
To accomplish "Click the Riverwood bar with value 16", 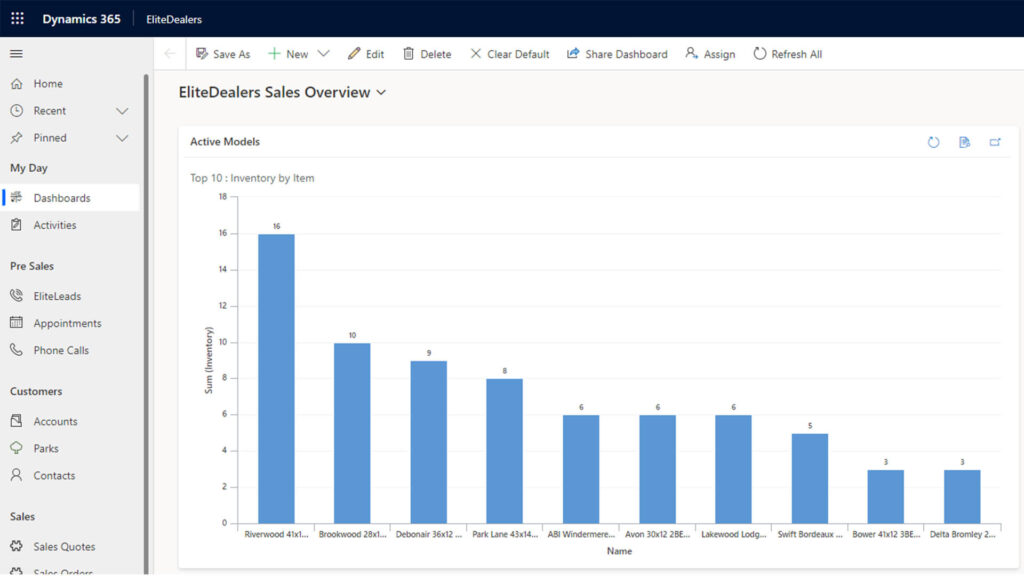I will 276,379.
